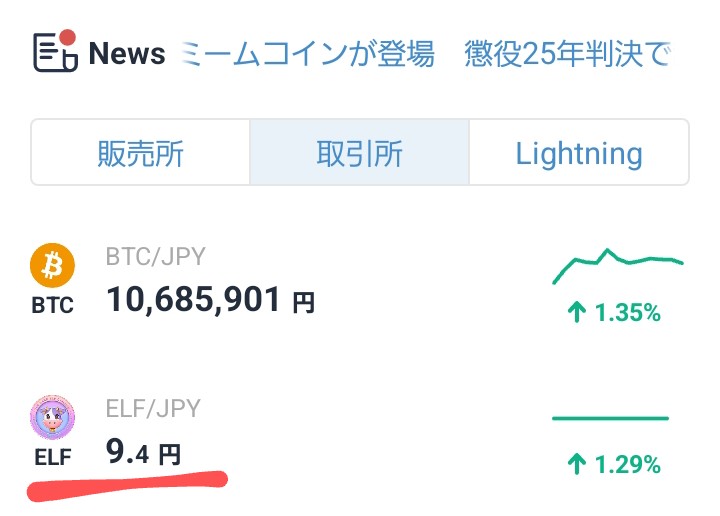Click the orange Bitcoin logo icon
The height and width of the screenshot is (516, 720).
click(x=52, y=265)
